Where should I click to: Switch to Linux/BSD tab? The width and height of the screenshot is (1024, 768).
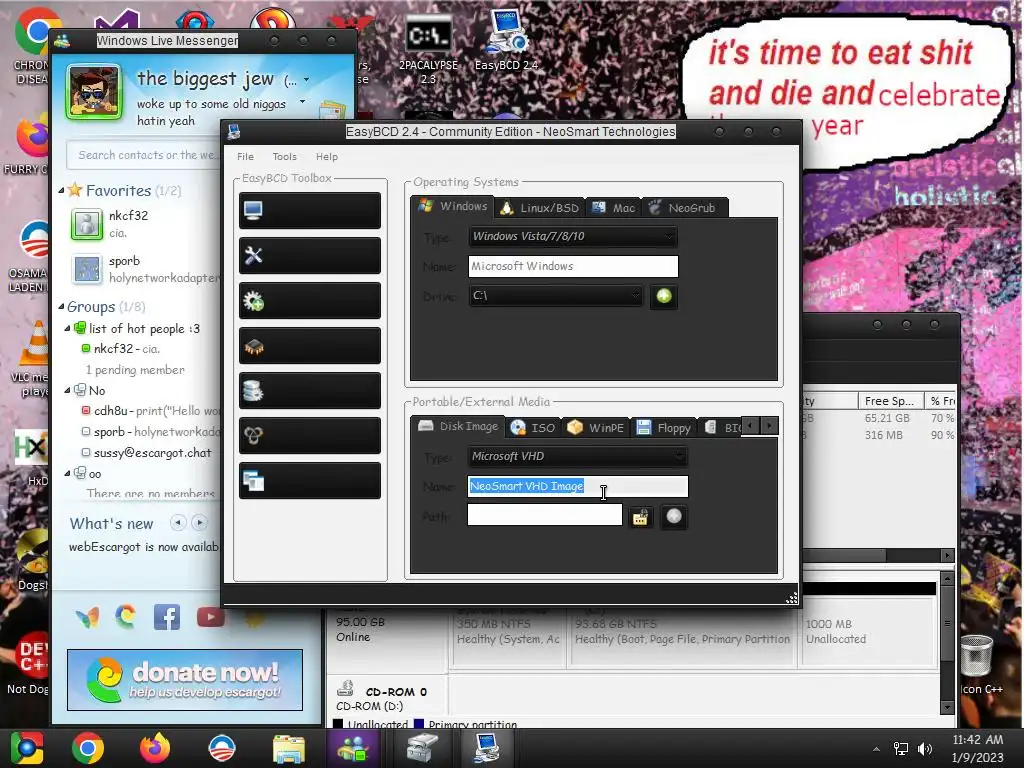pyautogui.click(x=541, y=208)
